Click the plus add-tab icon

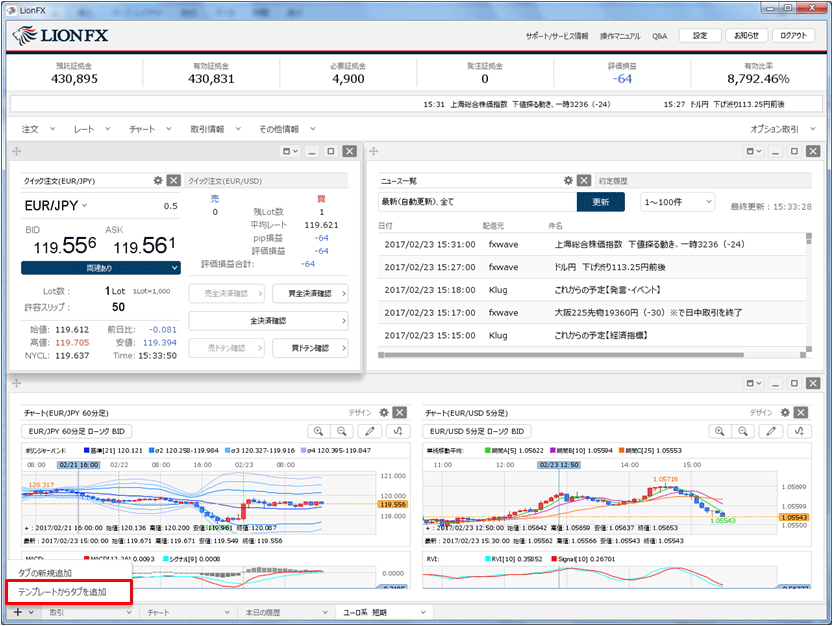click(x=18, y=612)
